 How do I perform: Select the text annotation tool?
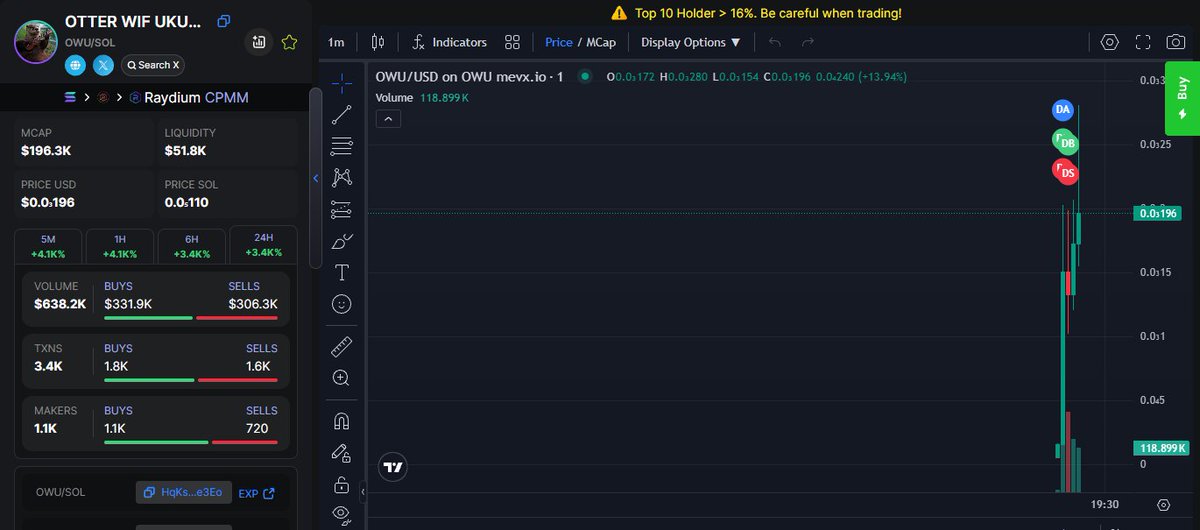[341, 272]
